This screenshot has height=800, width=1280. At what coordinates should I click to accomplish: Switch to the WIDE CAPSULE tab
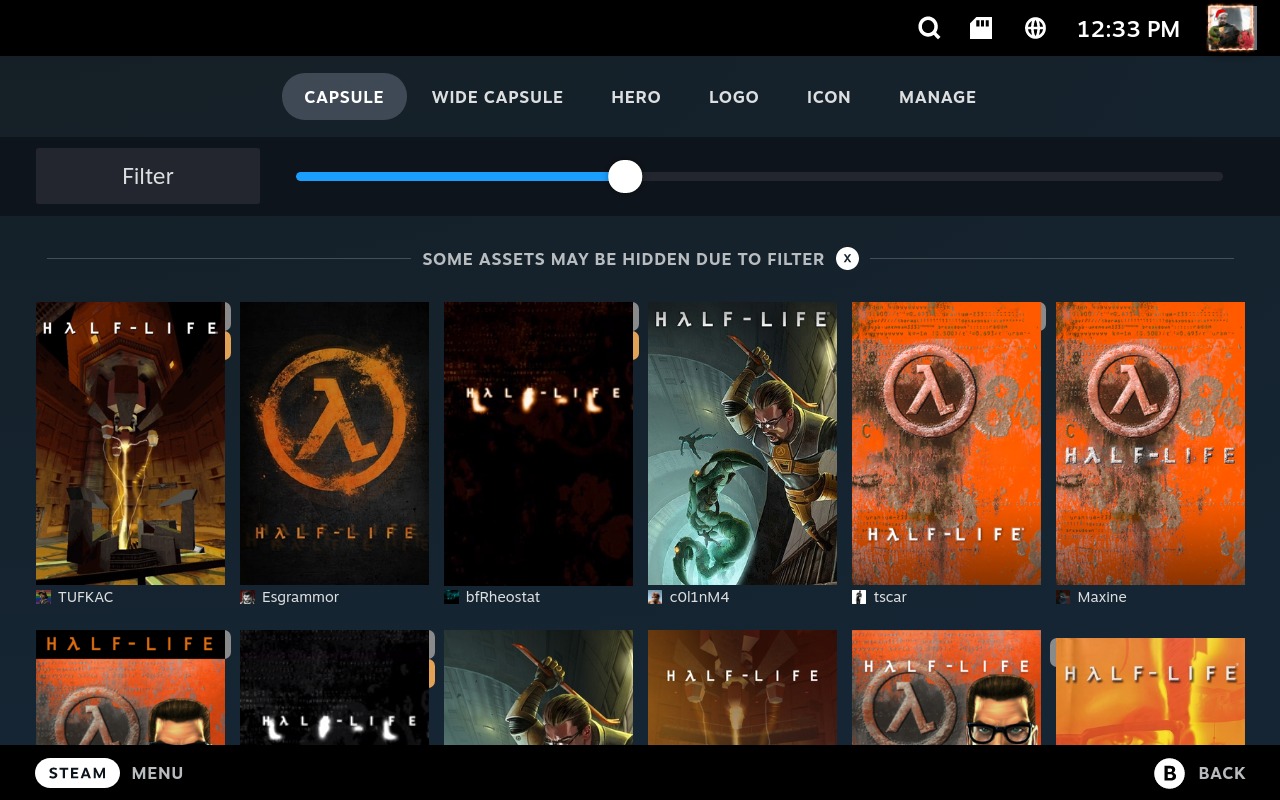(x=497, y=97)
